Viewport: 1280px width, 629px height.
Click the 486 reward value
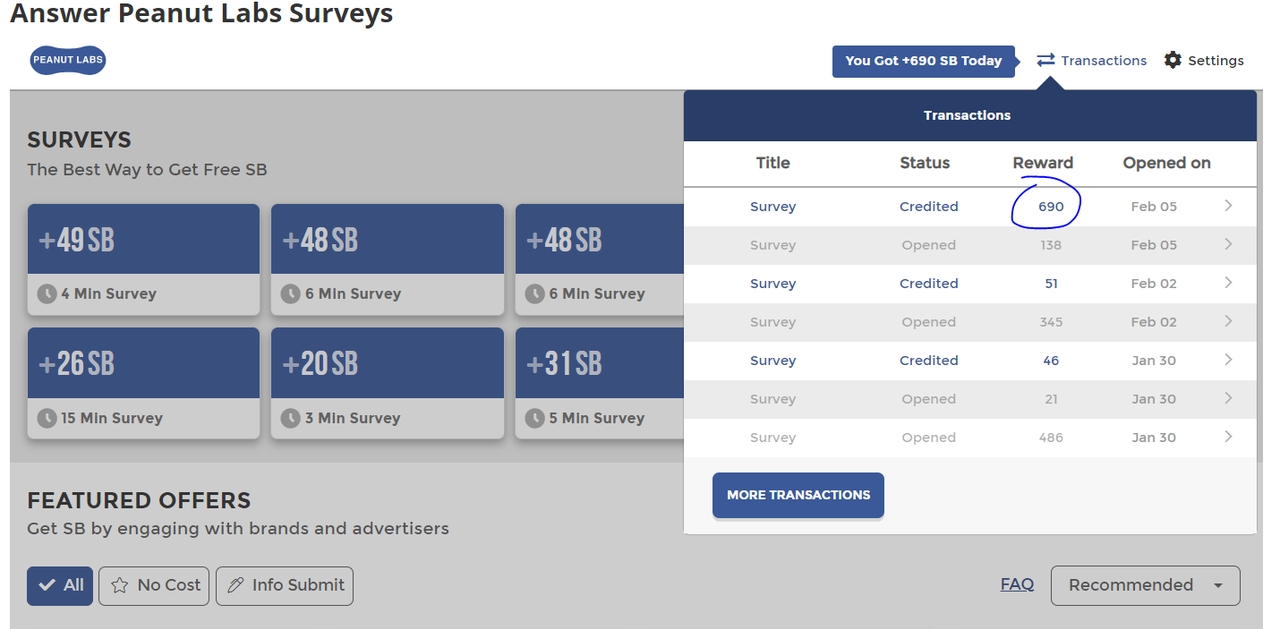(1051, 437)
